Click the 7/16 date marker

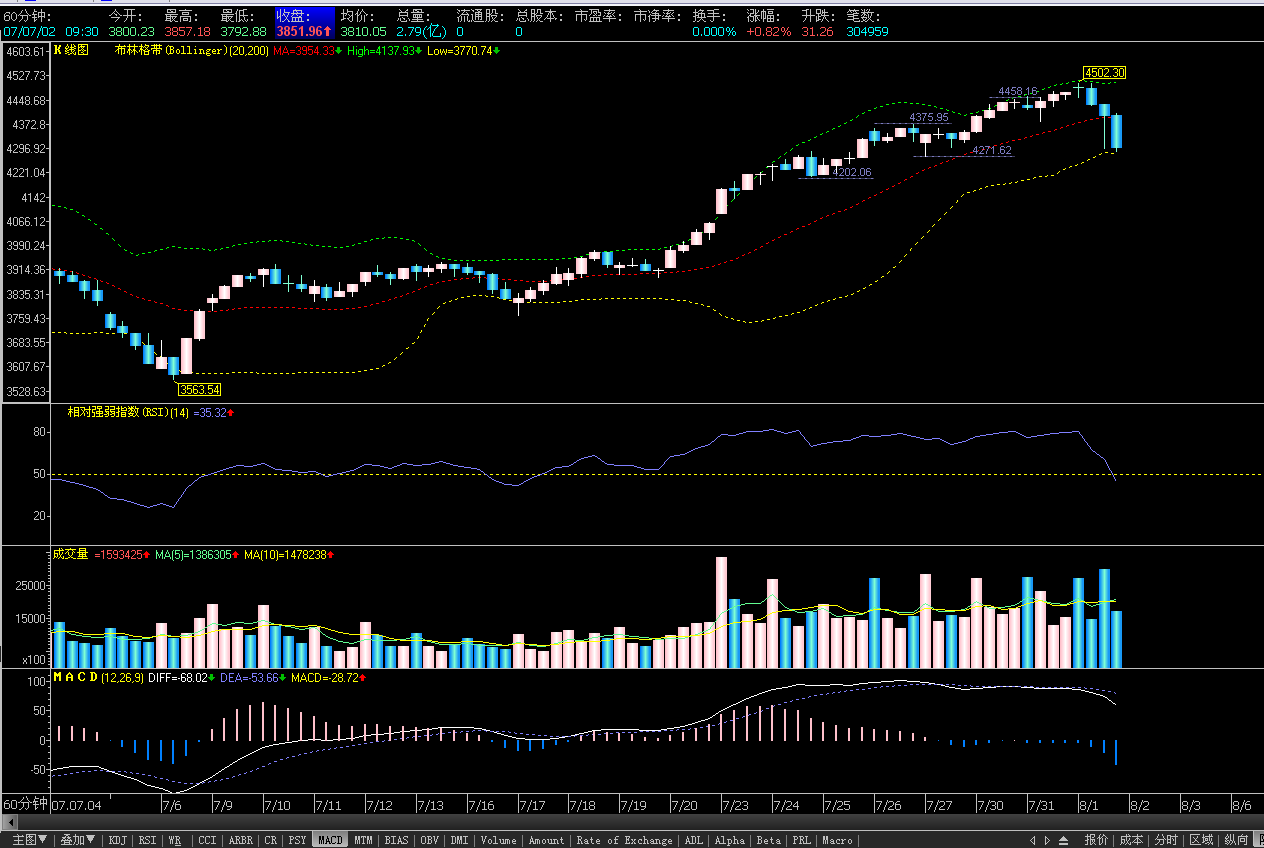pyautogui.click(x=481, y=805)
